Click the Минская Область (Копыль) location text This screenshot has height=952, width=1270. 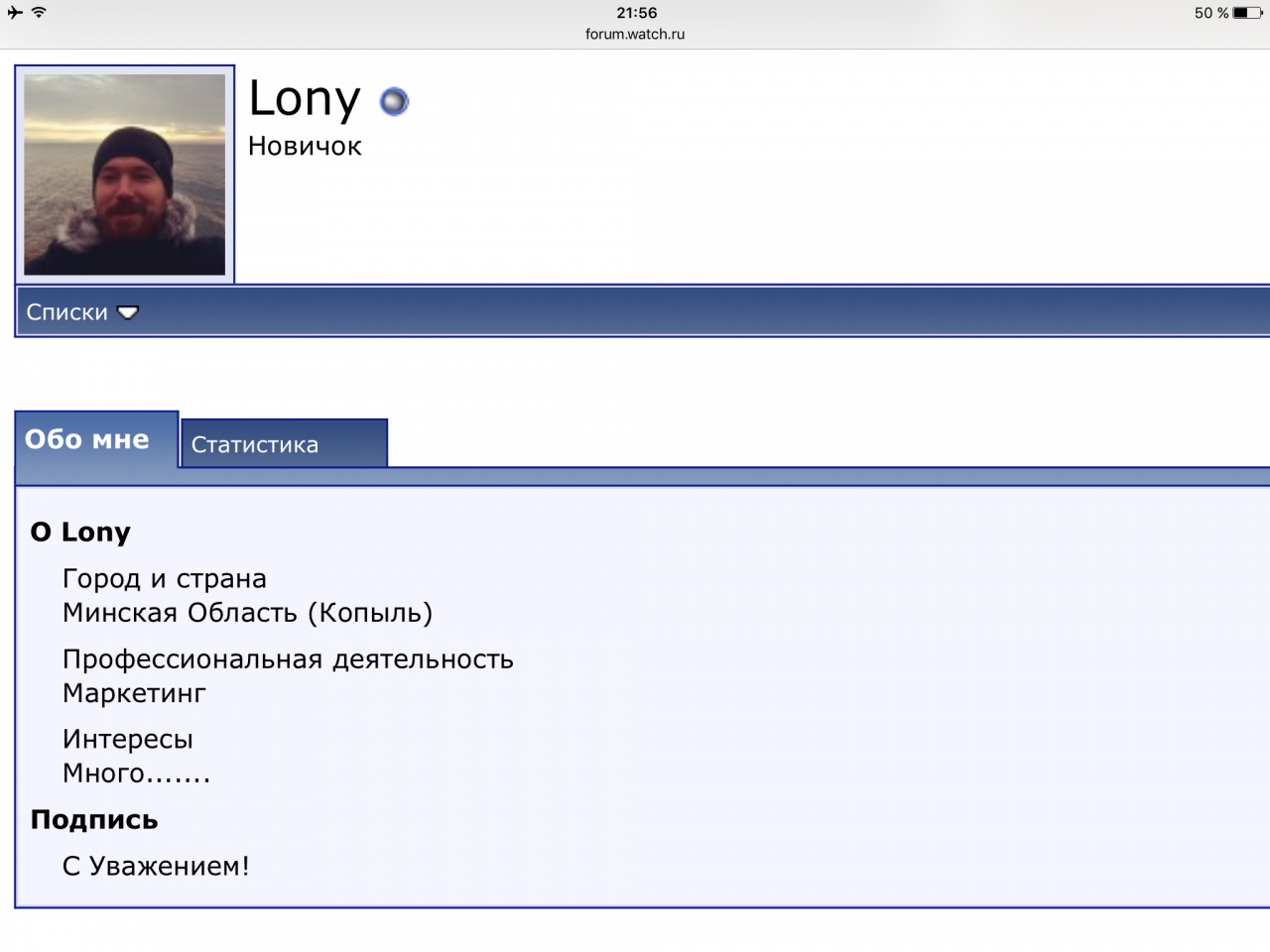point(247,613)
